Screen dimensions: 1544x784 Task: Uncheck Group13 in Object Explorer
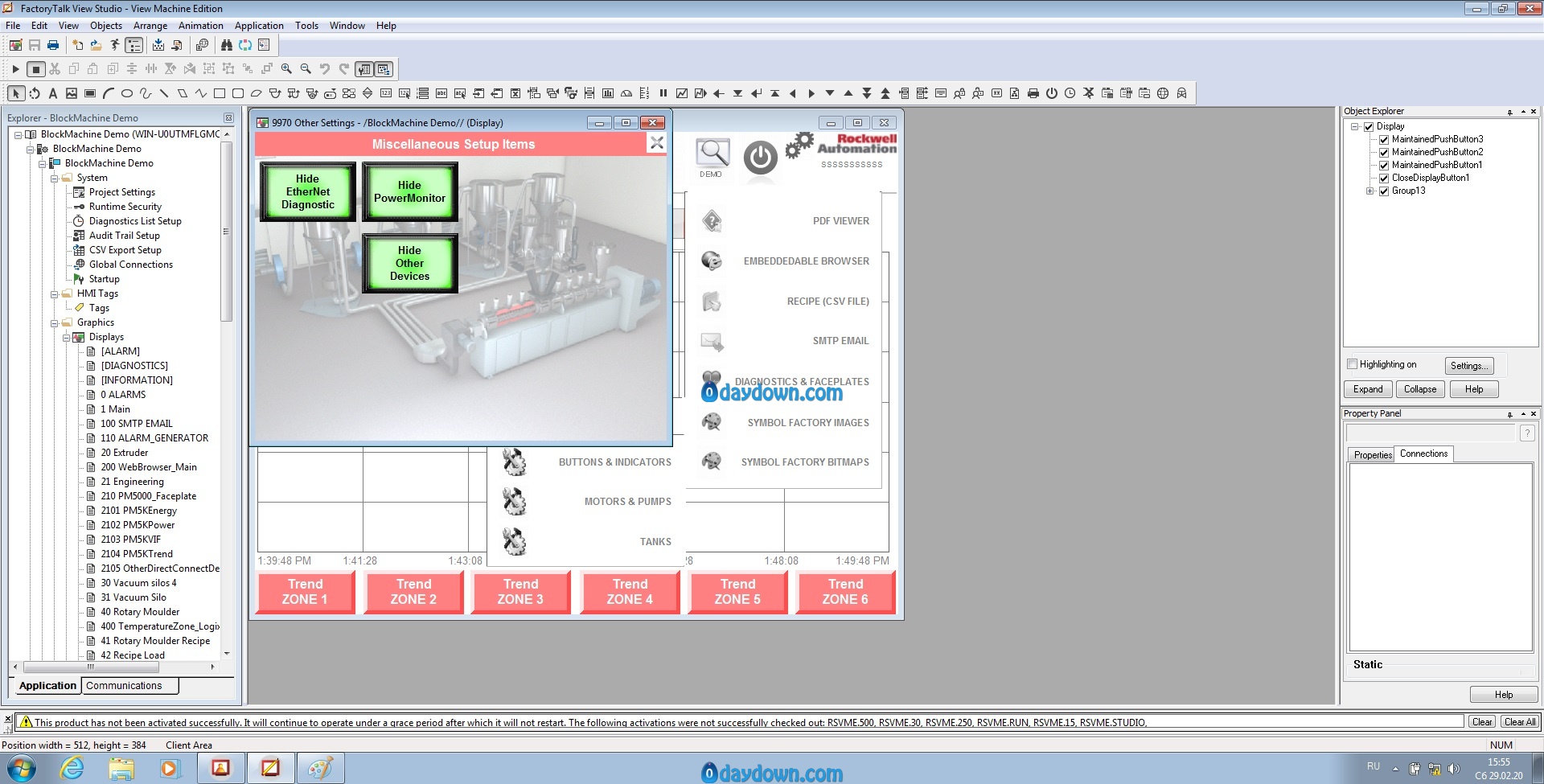(x=1384, y=191)
